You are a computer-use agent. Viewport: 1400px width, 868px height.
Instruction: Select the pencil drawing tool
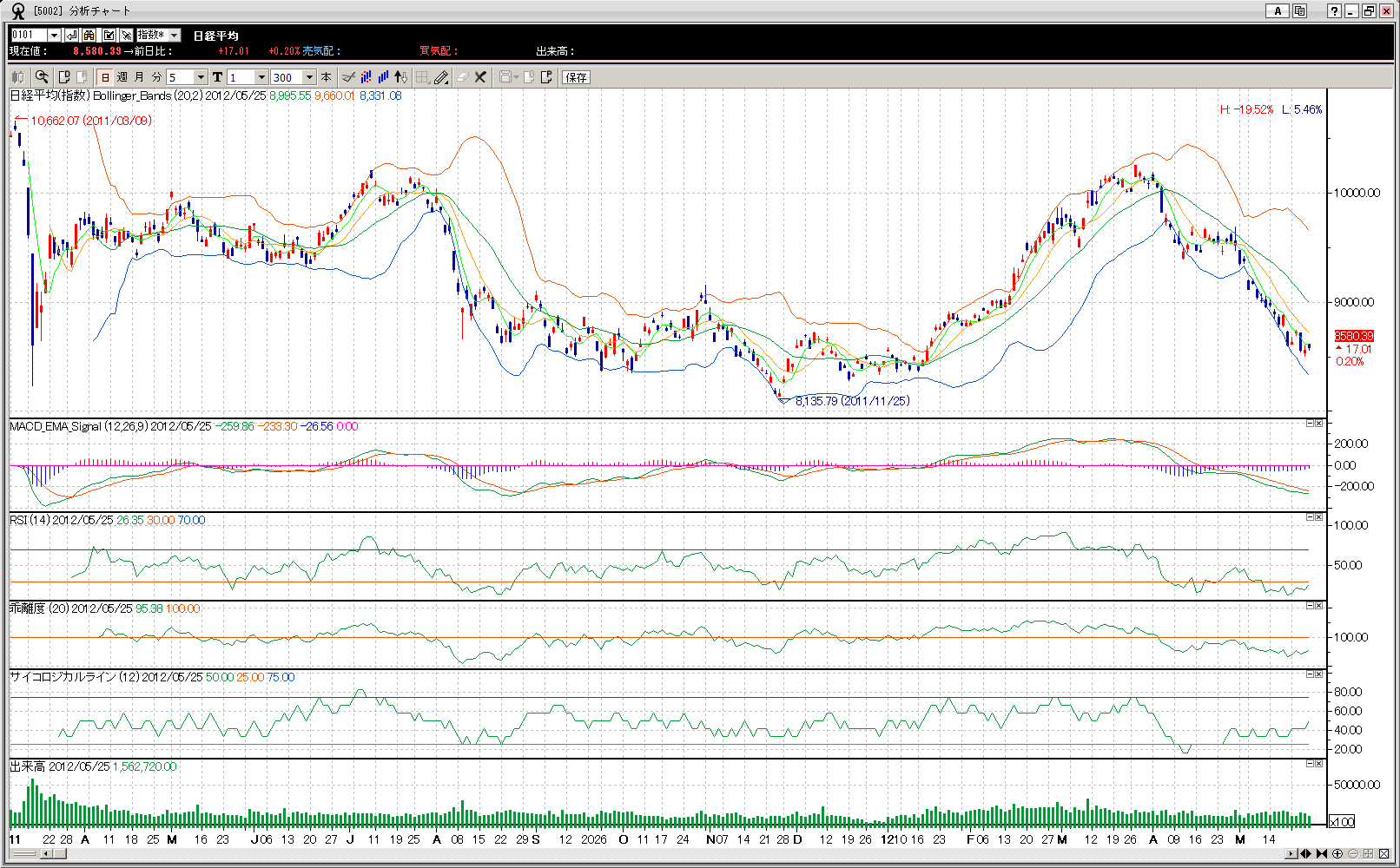click(441, 77)
